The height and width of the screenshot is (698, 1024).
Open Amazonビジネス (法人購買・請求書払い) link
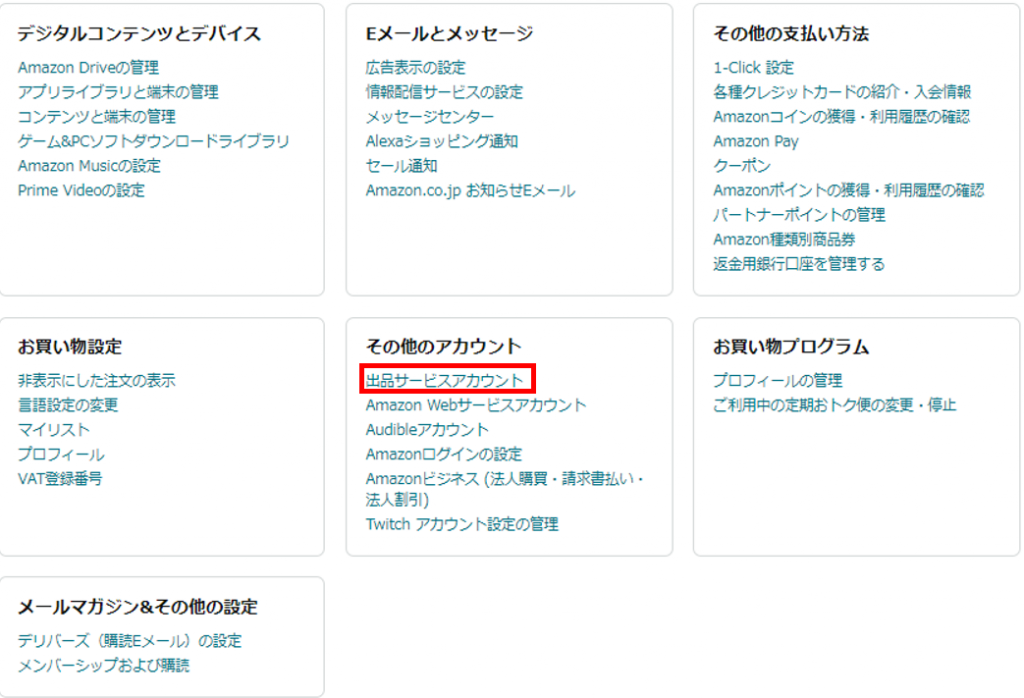point(504,489)
